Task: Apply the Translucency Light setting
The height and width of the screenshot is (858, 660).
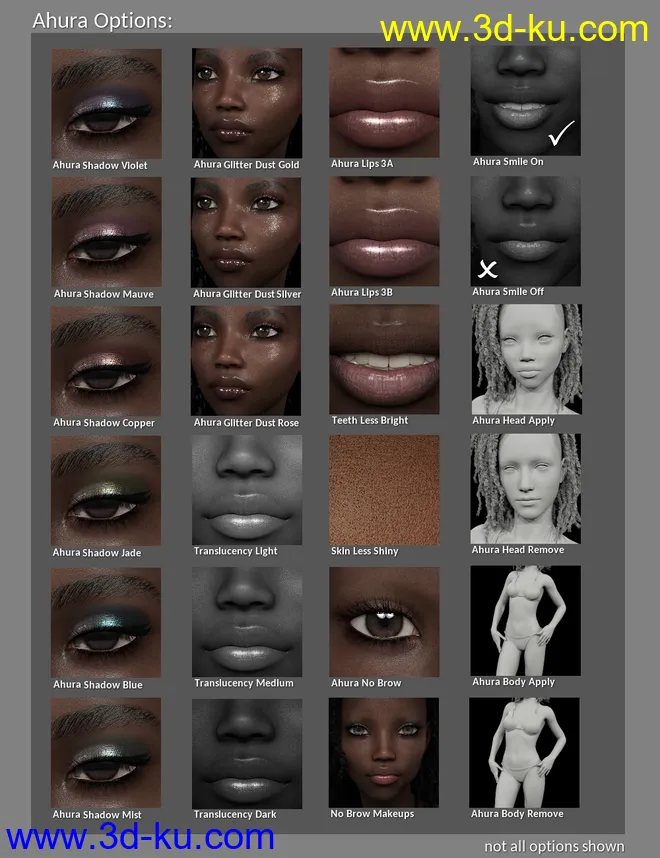Action: (246, 490)
